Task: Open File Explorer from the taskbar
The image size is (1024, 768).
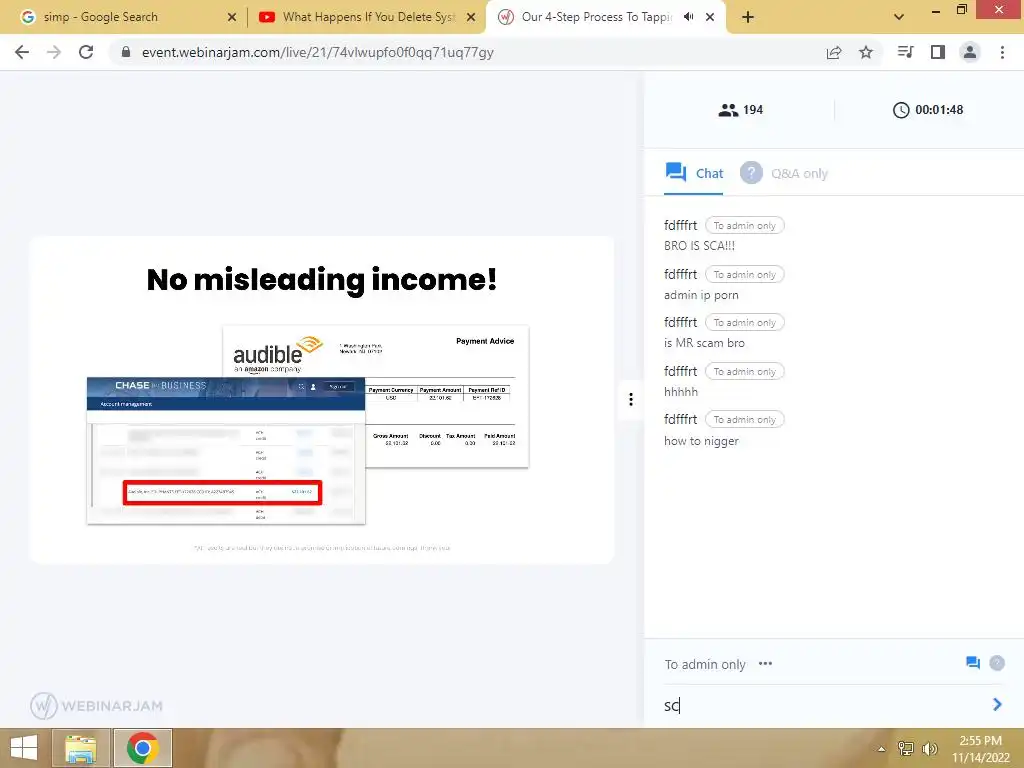Action: tap(81, 748)
